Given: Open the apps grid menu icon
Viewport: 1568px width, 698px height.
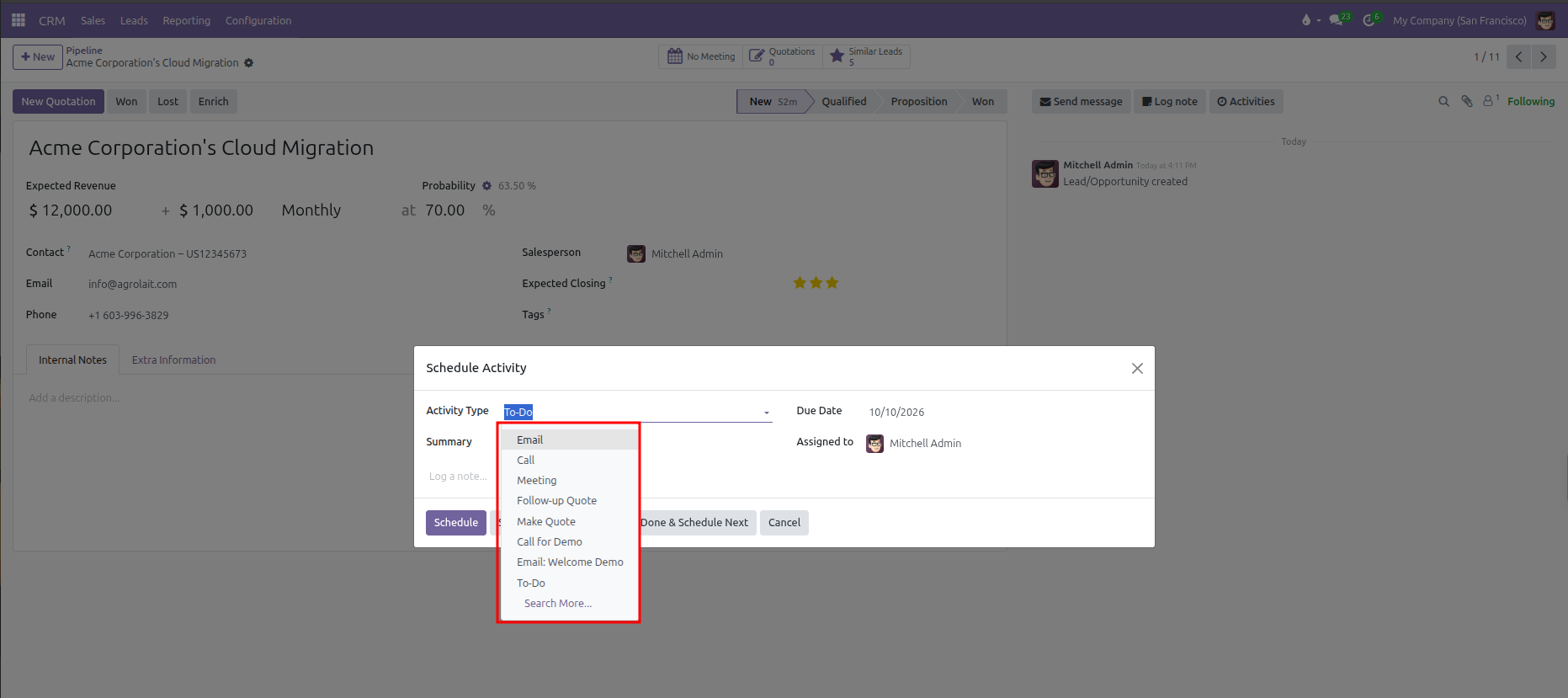Looking at the screenshot, I should pyautogui.click(x=19, y=20).
